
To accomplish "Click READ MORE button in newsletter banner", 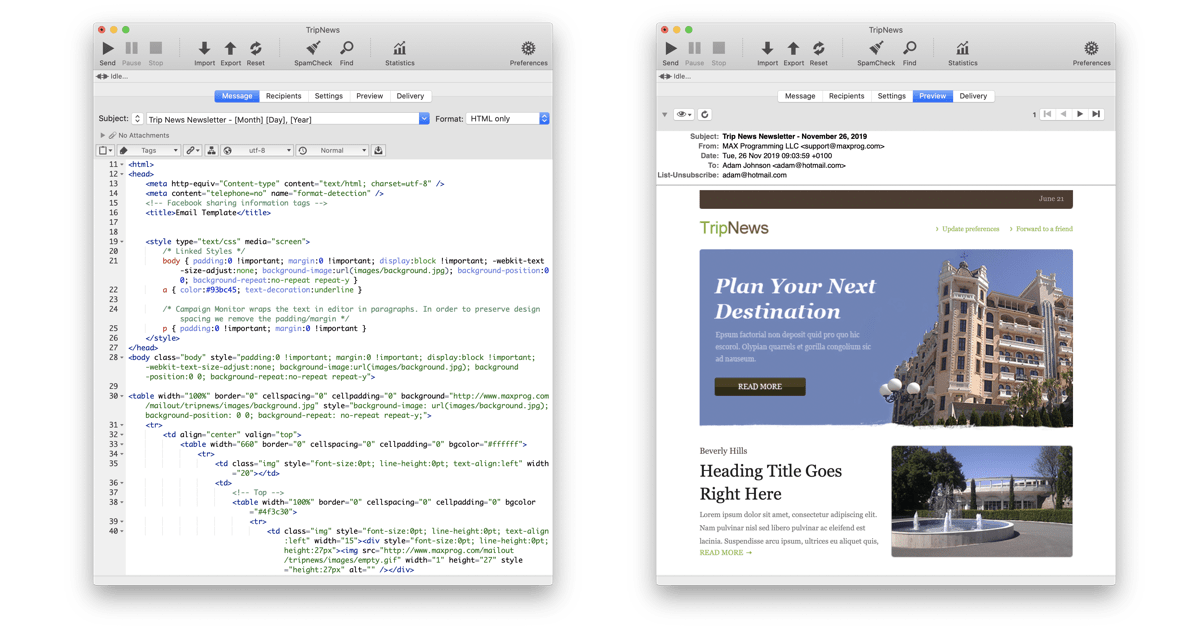I will [x=760, y=386].
